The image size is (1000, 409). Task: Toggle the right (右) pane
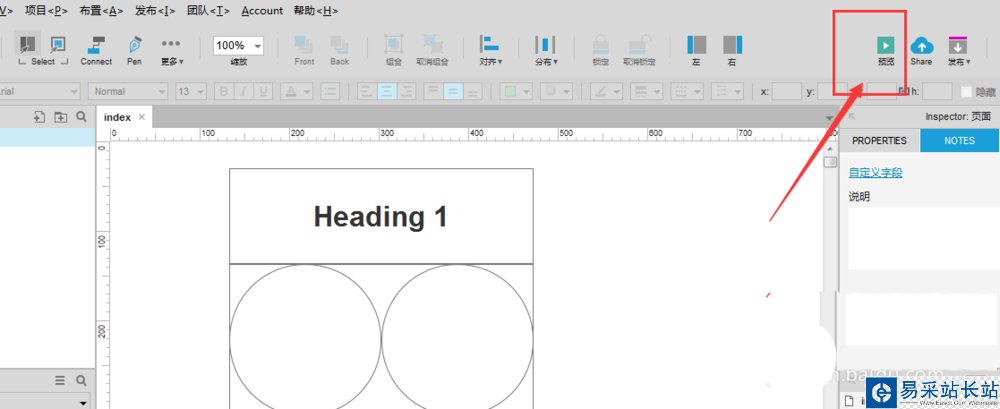coord(732,50)
